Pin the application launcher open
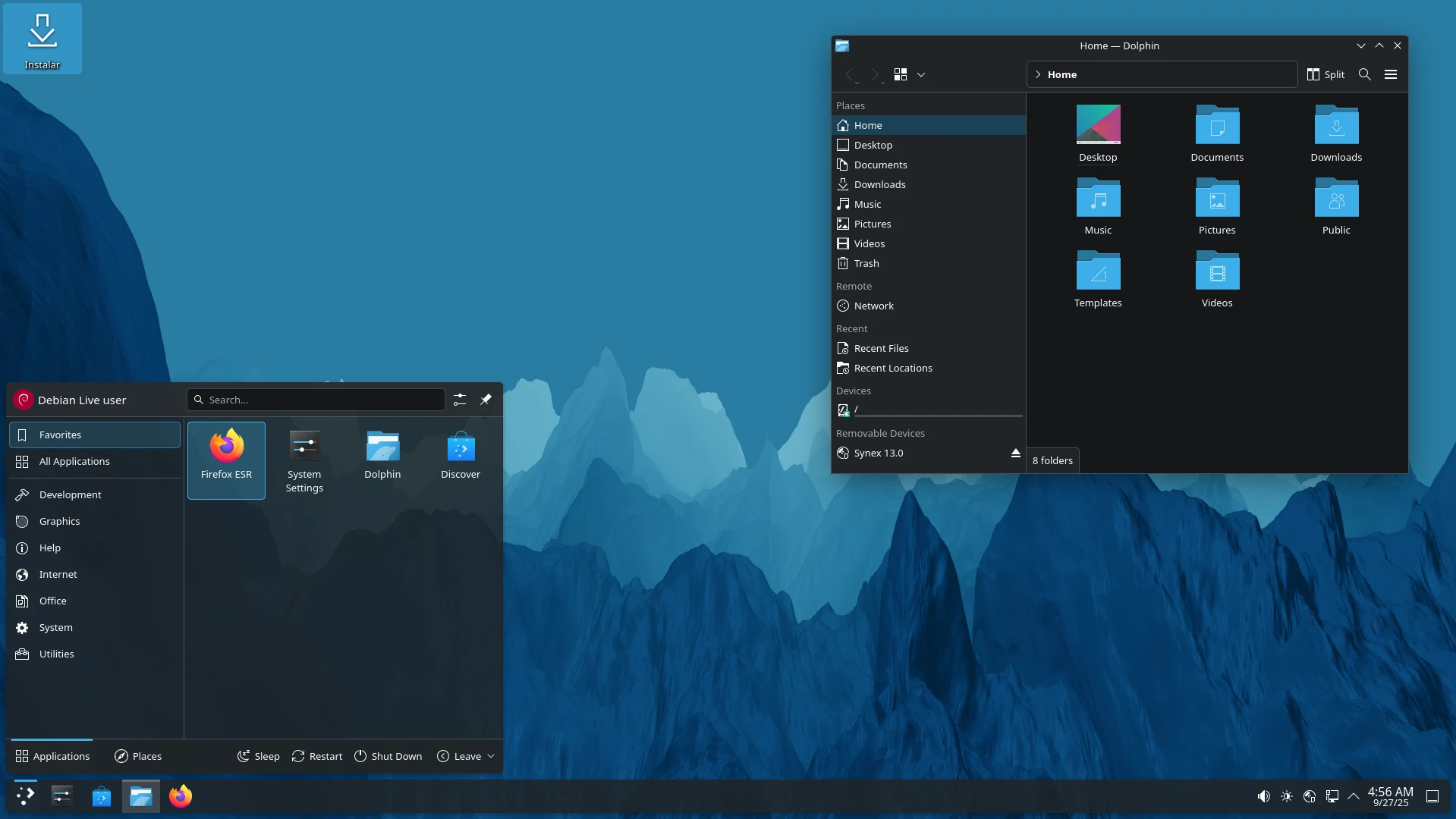Viewport: 1456px width, 819px height. point(486,400)
